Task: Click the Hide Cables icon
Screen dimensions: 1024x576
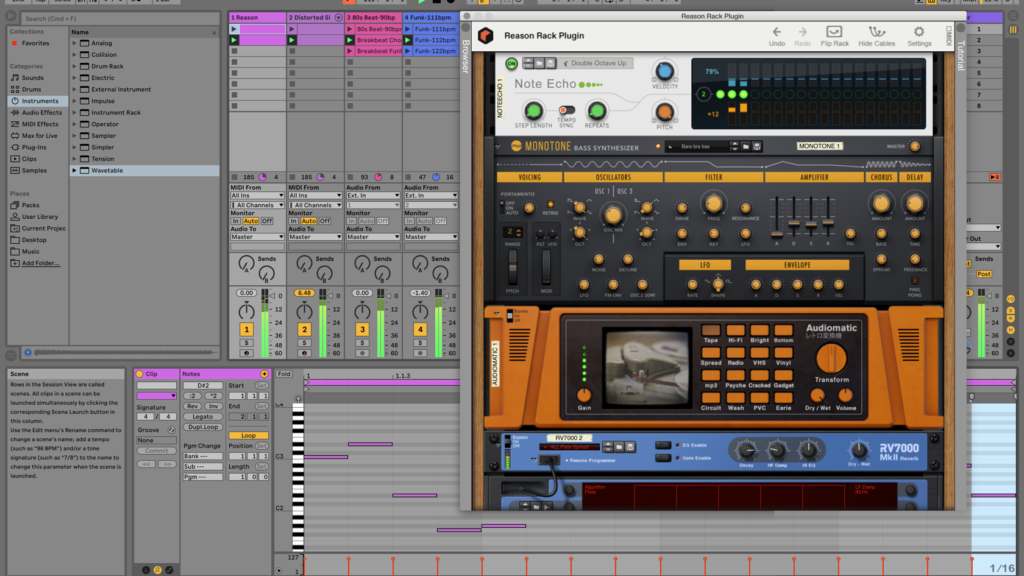Action: tap(876, 31)
